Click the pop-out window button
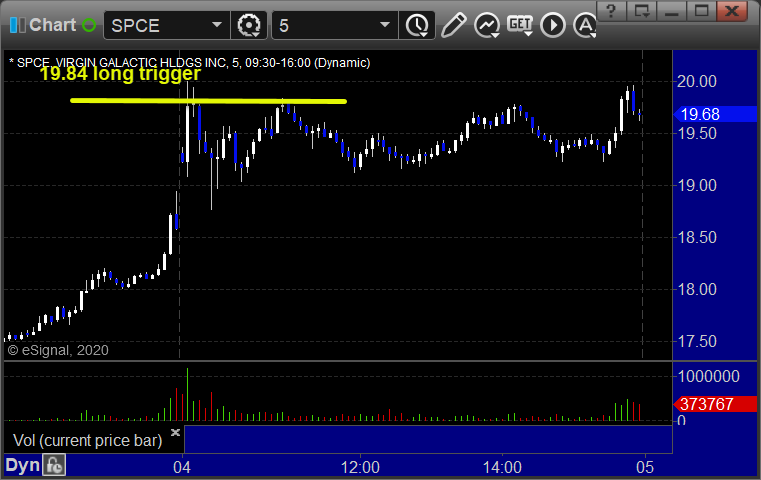Image resolution: width=761 pixels, height=480 pixels. pos(642,11)
